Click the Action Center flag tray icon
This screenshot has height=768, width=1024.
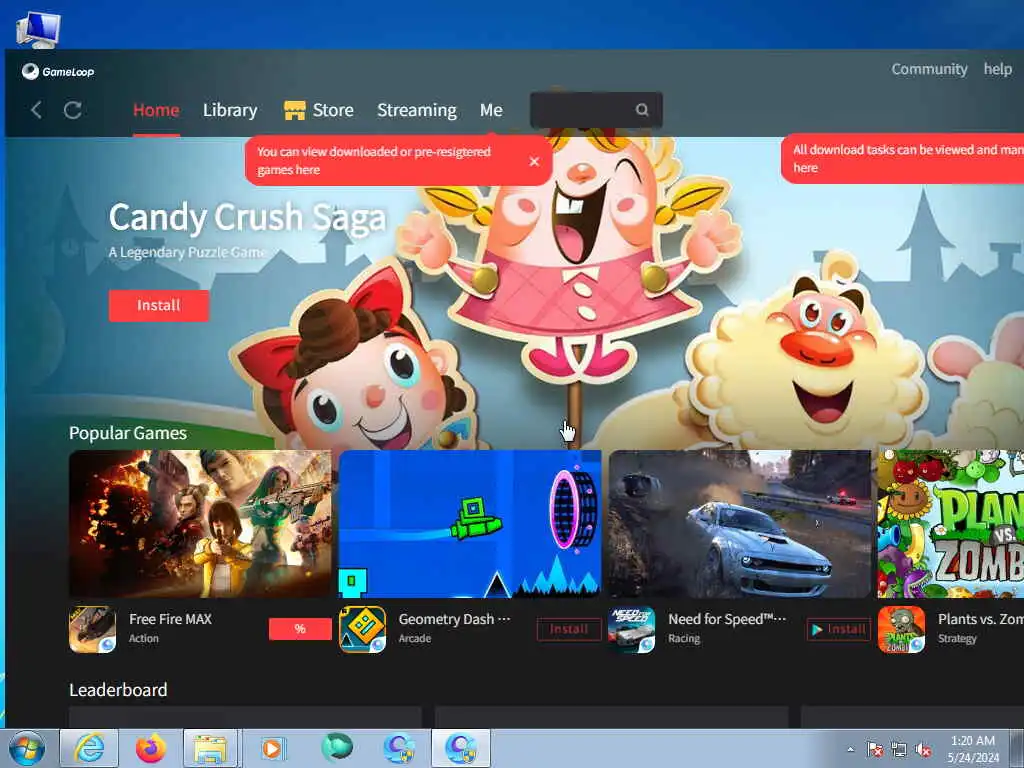pos(874,749)
